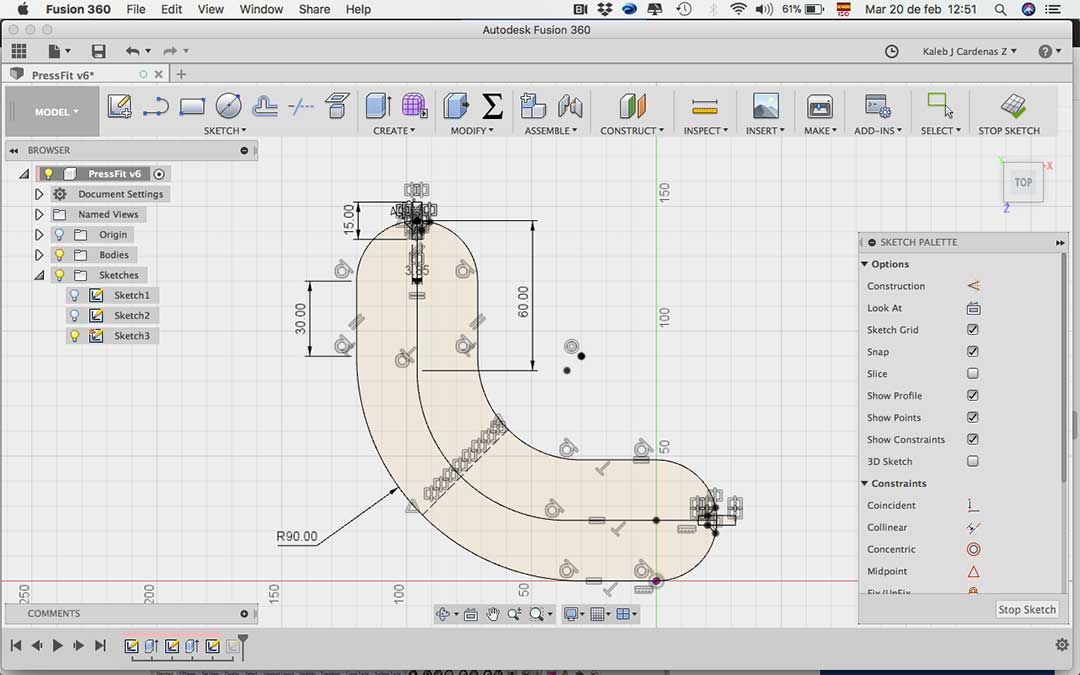Viewport: 1080px width, 675px height.
Task: Disable the Sketch Grid checkbox
Action: point(973,330)
